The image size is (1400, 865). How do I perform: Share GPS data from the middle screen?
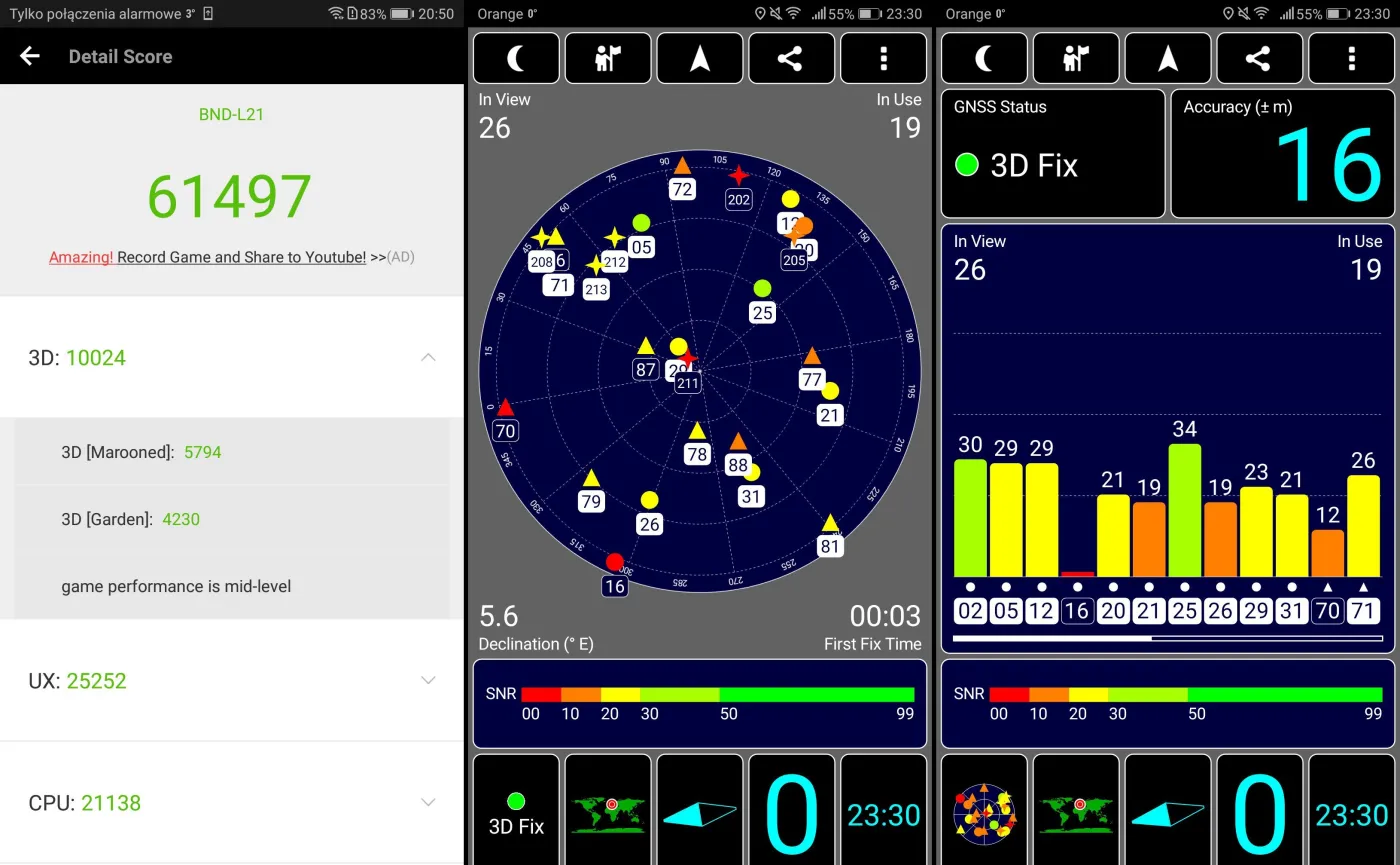point(791,58)
